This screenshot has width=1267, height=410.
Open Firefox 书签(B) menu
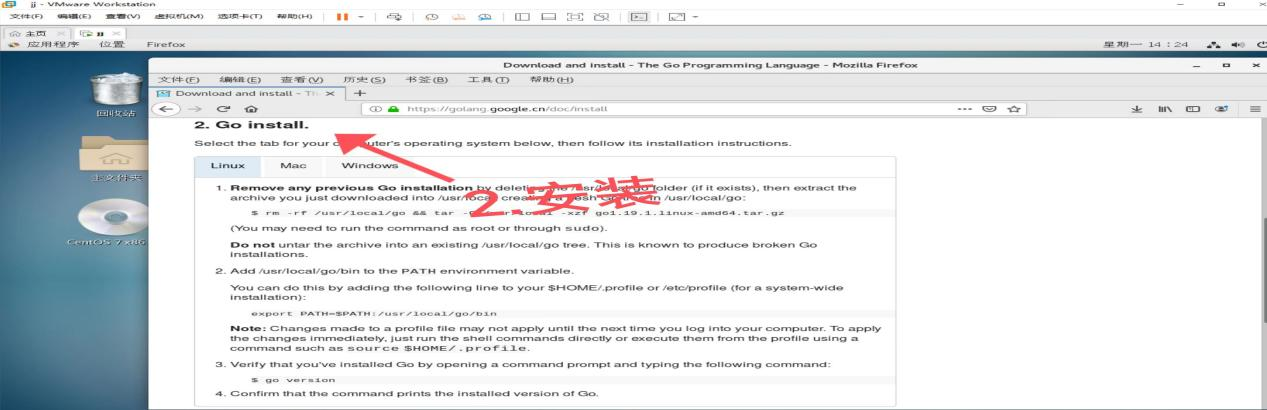pos(426,79)
